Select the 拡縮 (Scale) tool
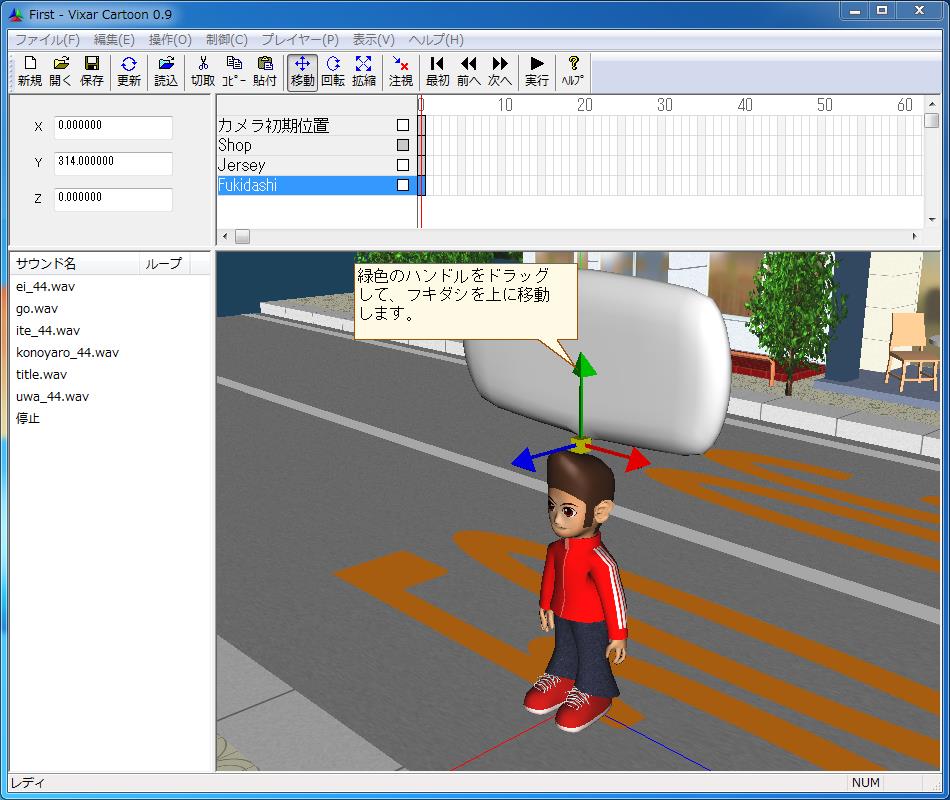Screen dimensions: 950x800 click(x=364, y=72)
